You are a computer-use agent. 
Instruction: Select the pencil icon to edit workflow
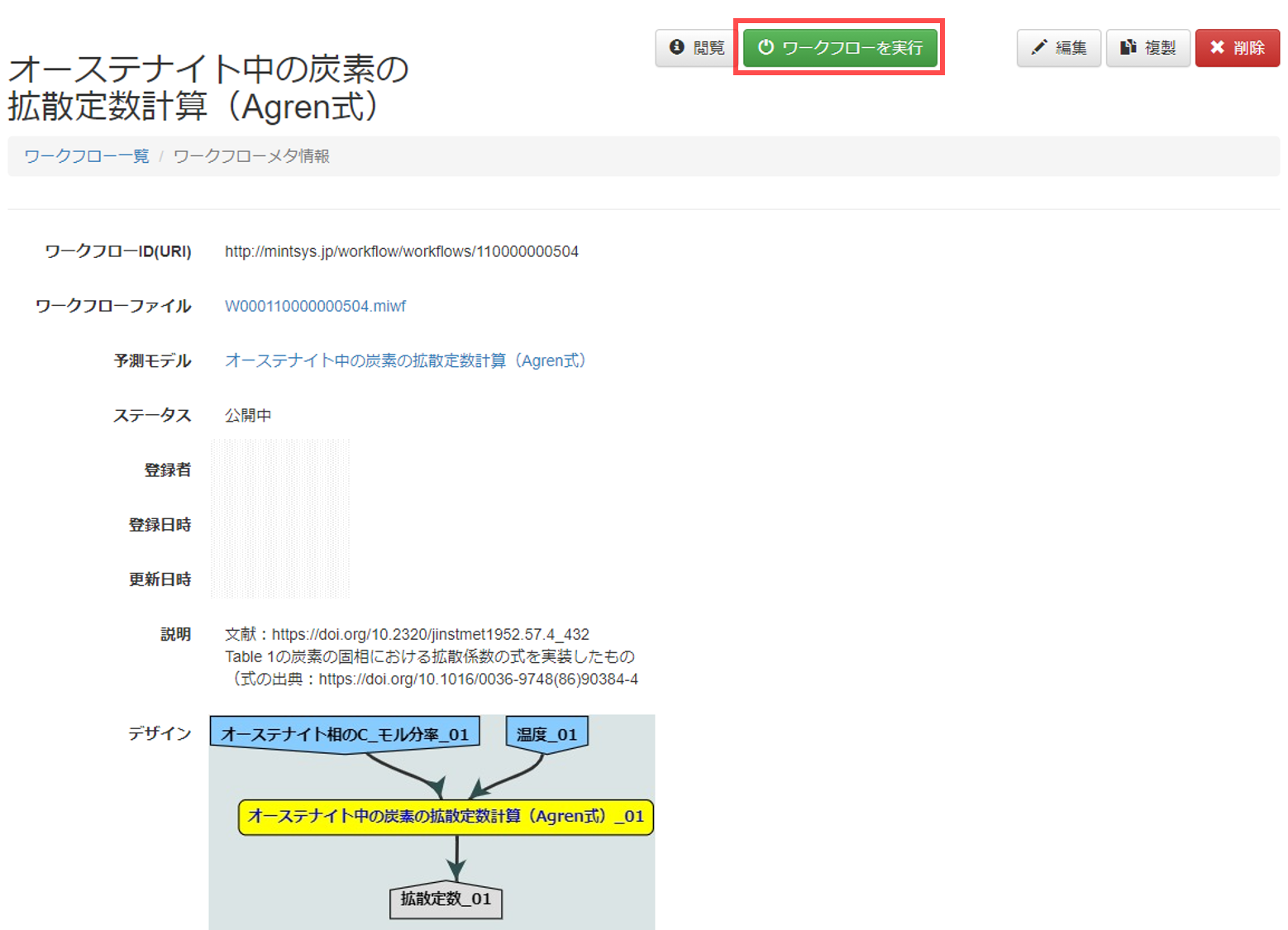tap(1039, 47)
